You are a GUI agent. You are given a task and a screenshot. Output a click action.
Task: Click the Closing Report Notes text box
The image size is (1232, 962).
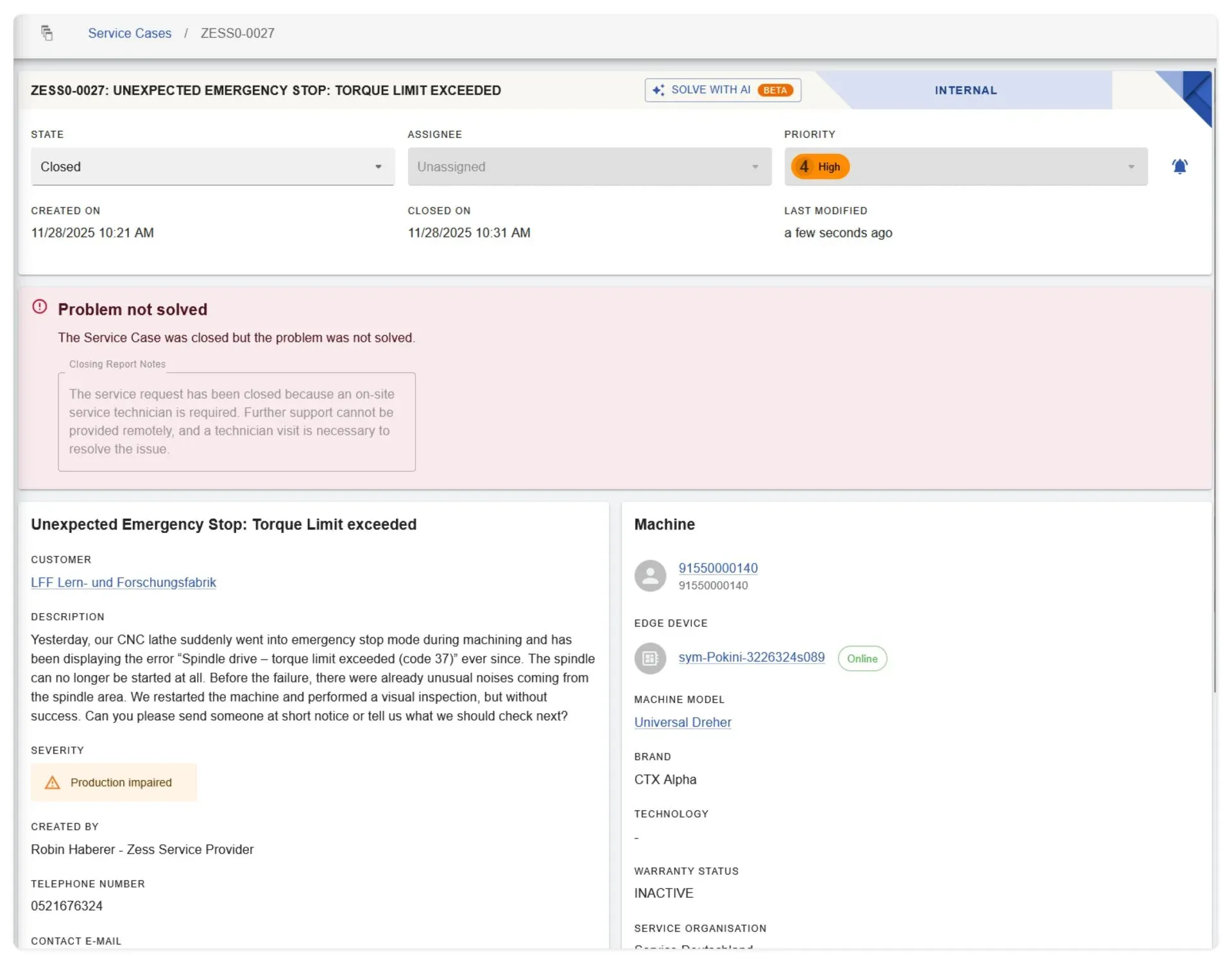tap(237, 422)
